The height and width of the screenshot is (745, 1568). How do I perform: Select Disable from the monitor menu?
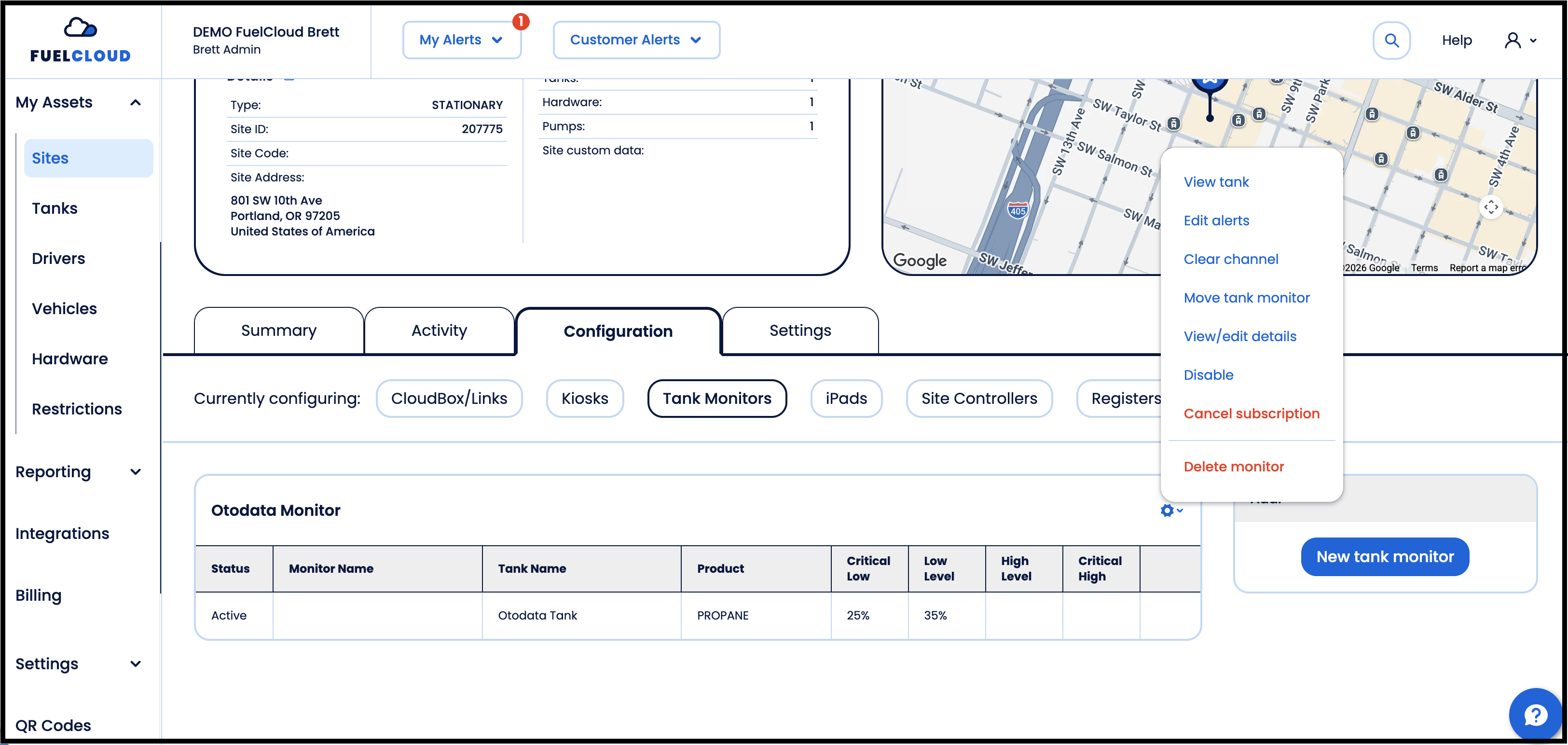pyautogui.click(x=1208, y=375)
